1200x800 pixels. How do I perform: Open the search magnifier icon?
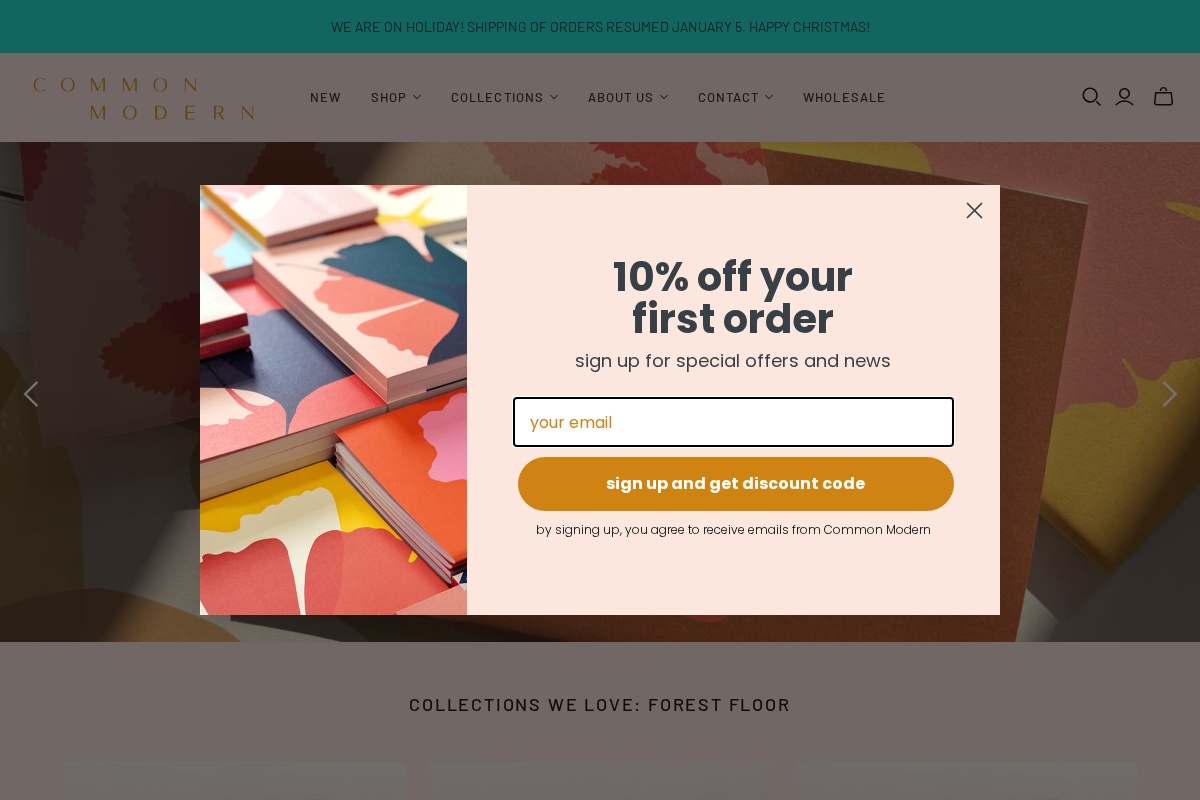tap(1091, 97)
